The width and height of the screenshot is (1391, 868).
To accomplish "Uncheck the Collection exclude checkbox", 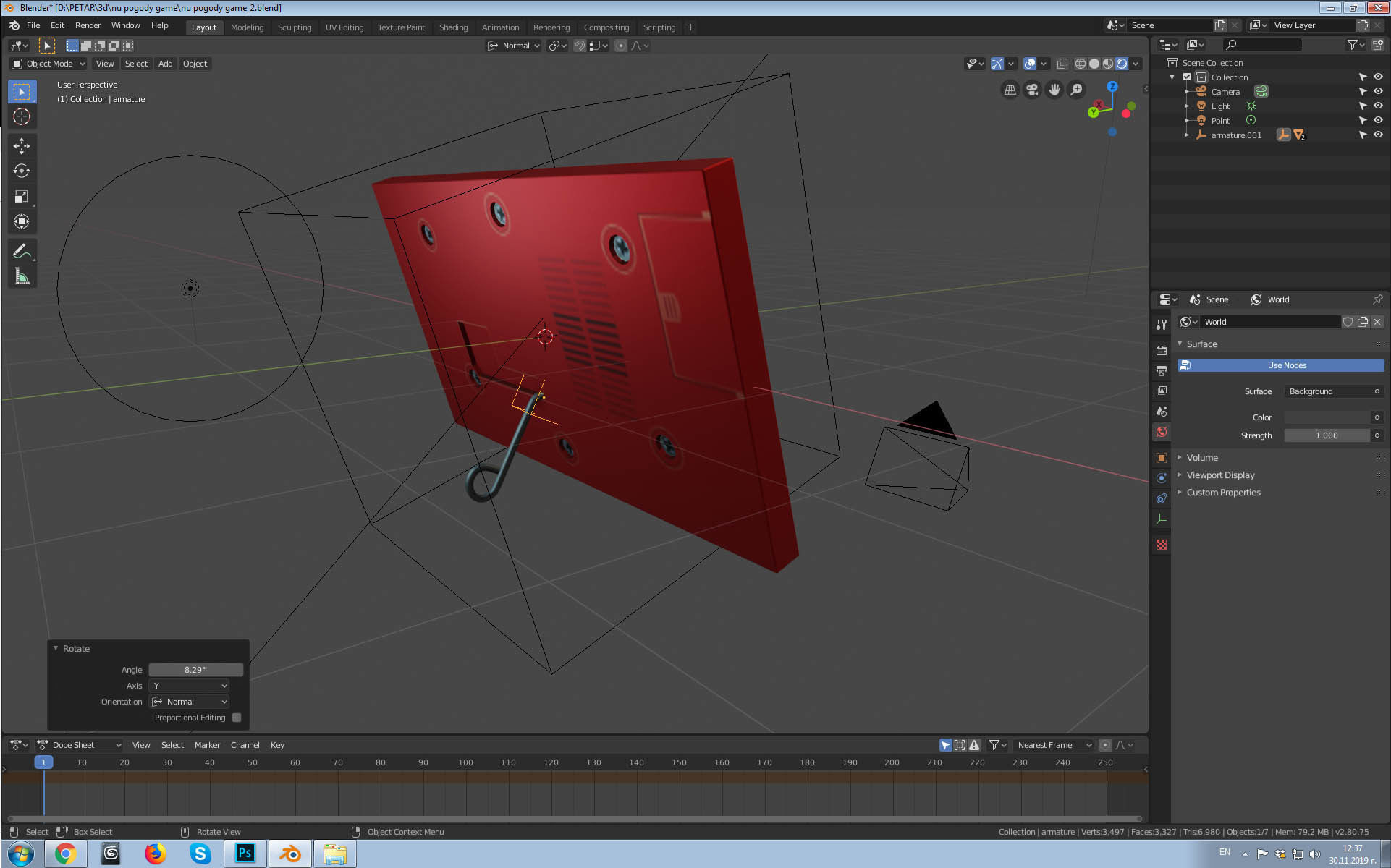I will (x=1187, y=77).
